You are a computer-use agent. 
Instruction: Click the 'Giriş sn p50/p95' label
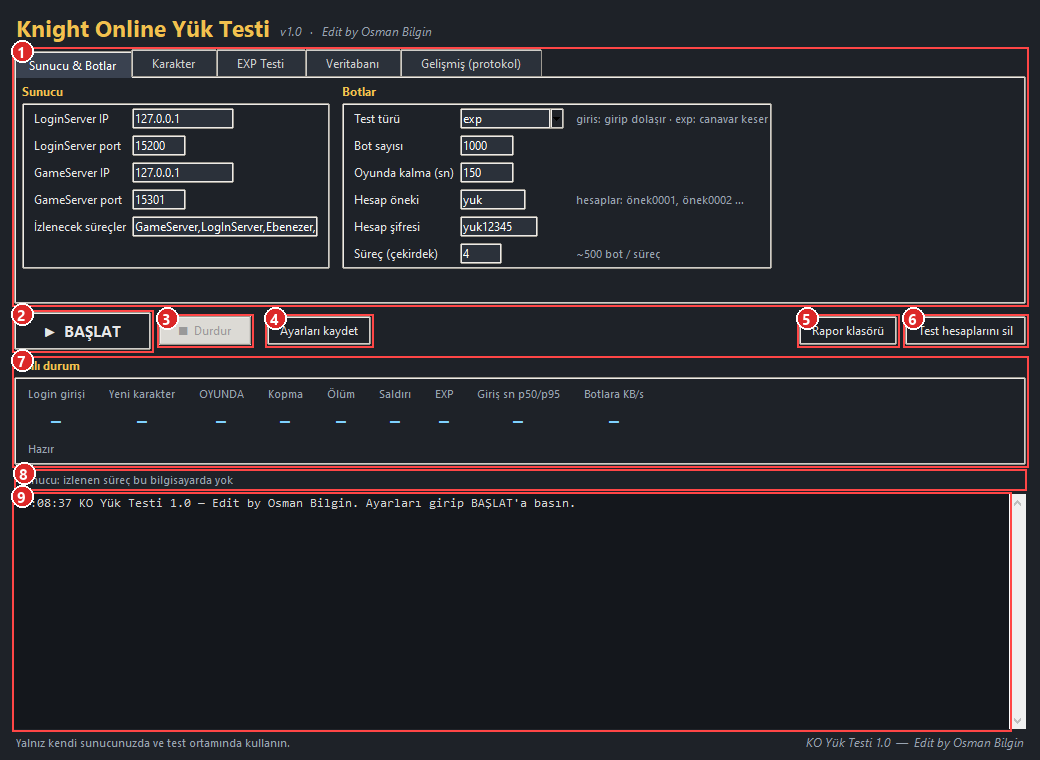click(x=518, y=394)
